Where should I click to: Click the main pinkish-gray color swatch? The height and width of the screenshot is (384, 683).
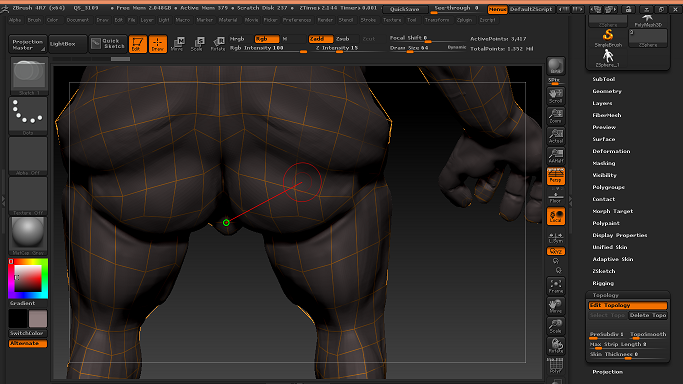[x=38, y=319]
